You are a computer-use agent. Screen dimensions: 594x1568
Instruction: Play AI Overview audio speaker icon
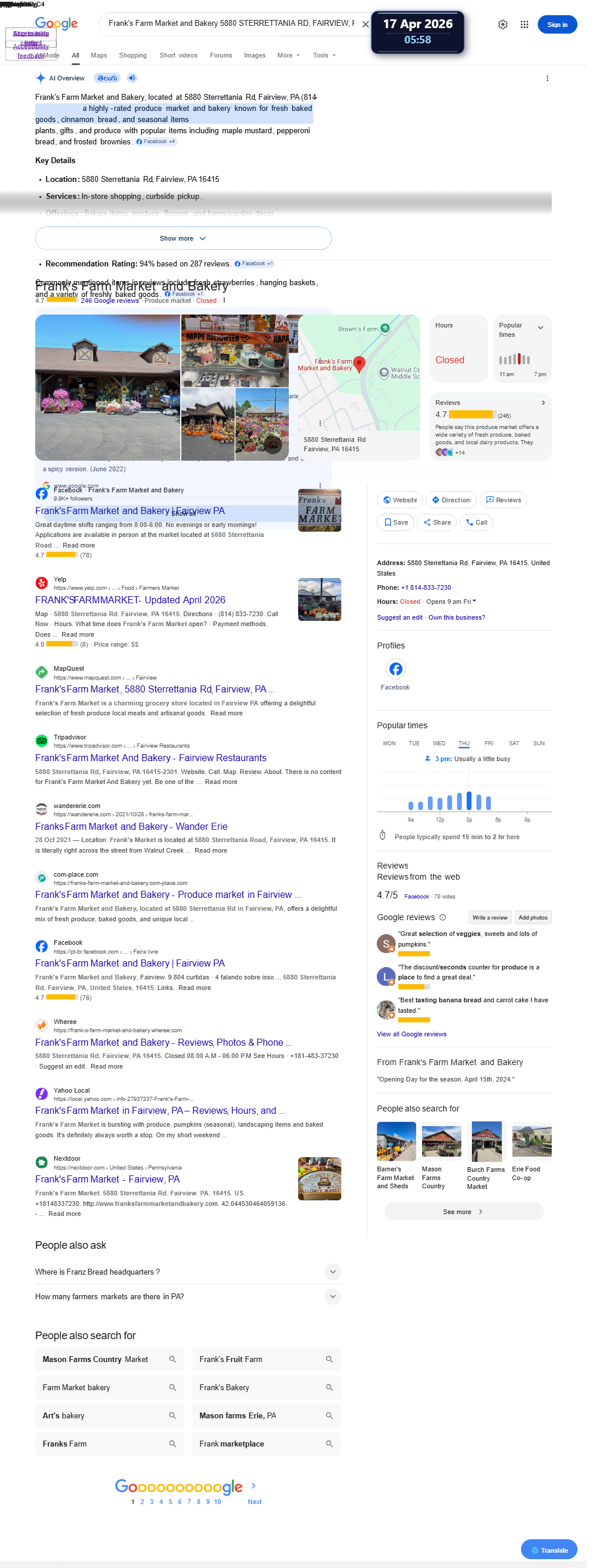[x=132, y=78]
